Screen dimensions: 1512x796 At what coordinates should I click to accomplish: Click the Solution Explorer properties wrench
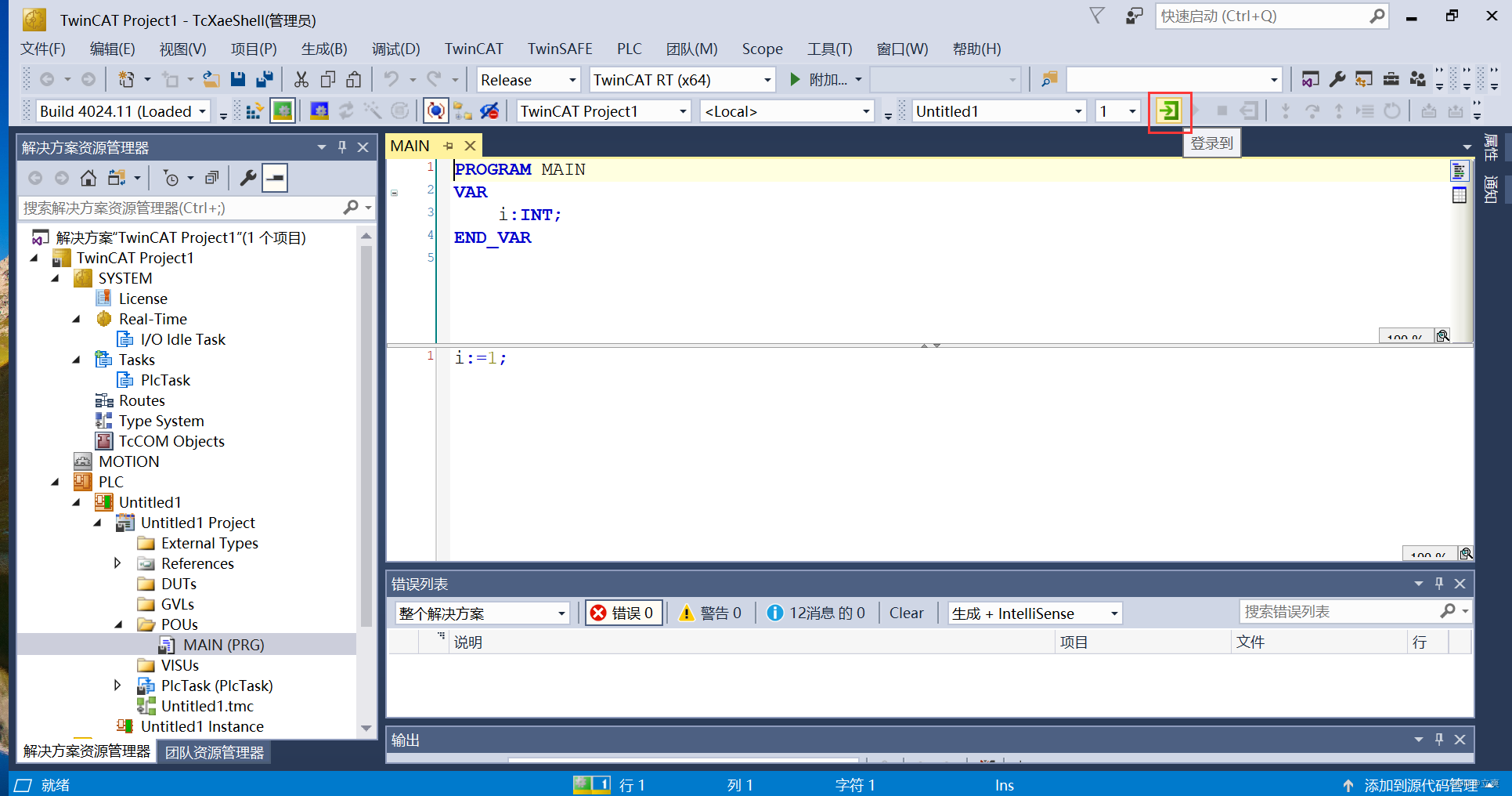tap(248, 178)
